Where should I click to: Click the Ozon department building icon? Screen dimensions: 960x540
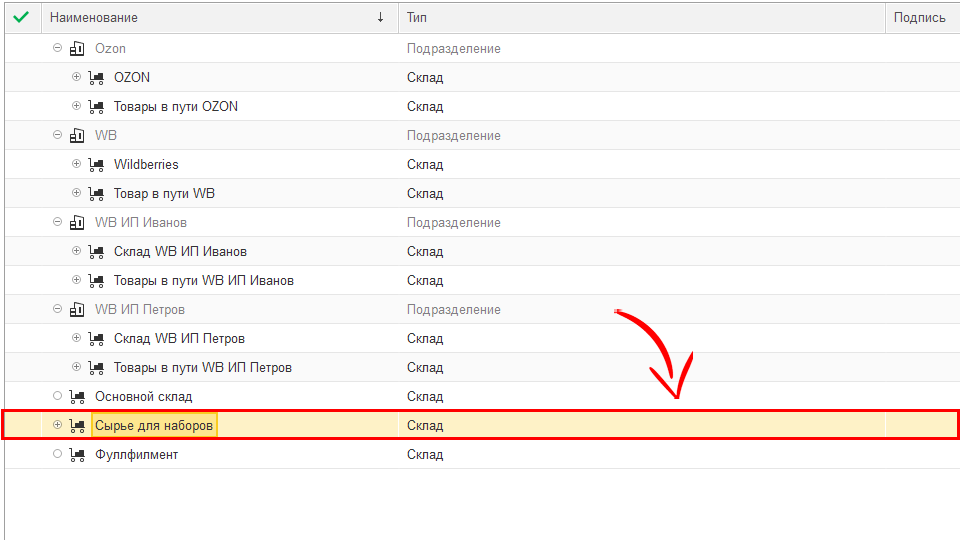77,48
